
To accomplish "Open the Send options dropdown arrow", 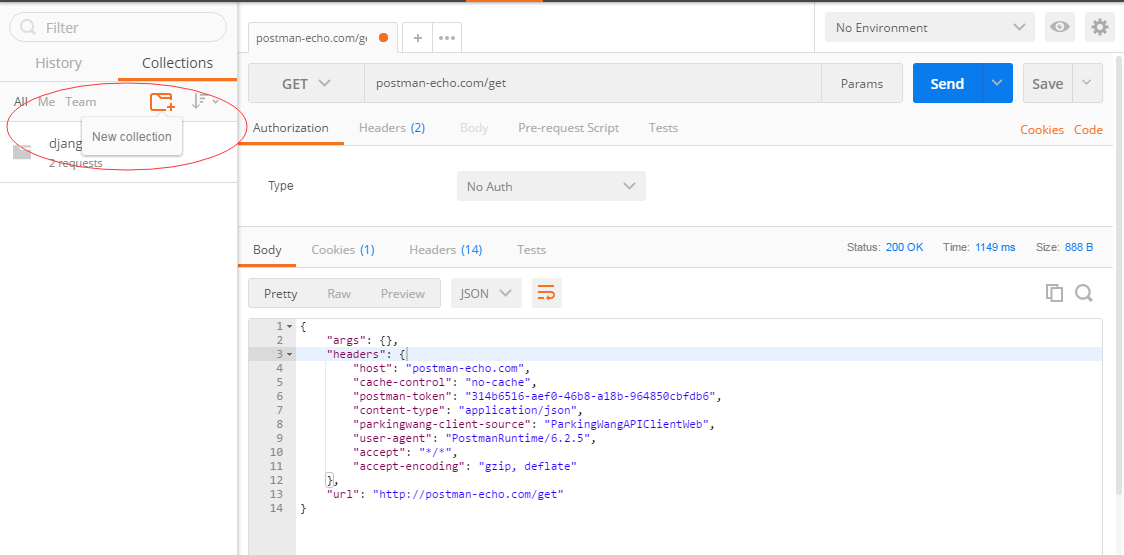I will pyautogui.click(x=996, y=83).
